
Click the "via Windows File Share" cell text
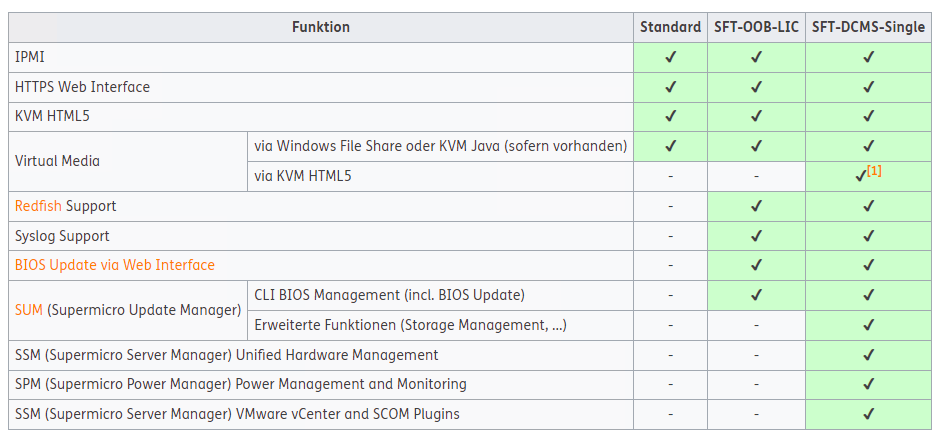pyautogui.click(x=440, y=146)
